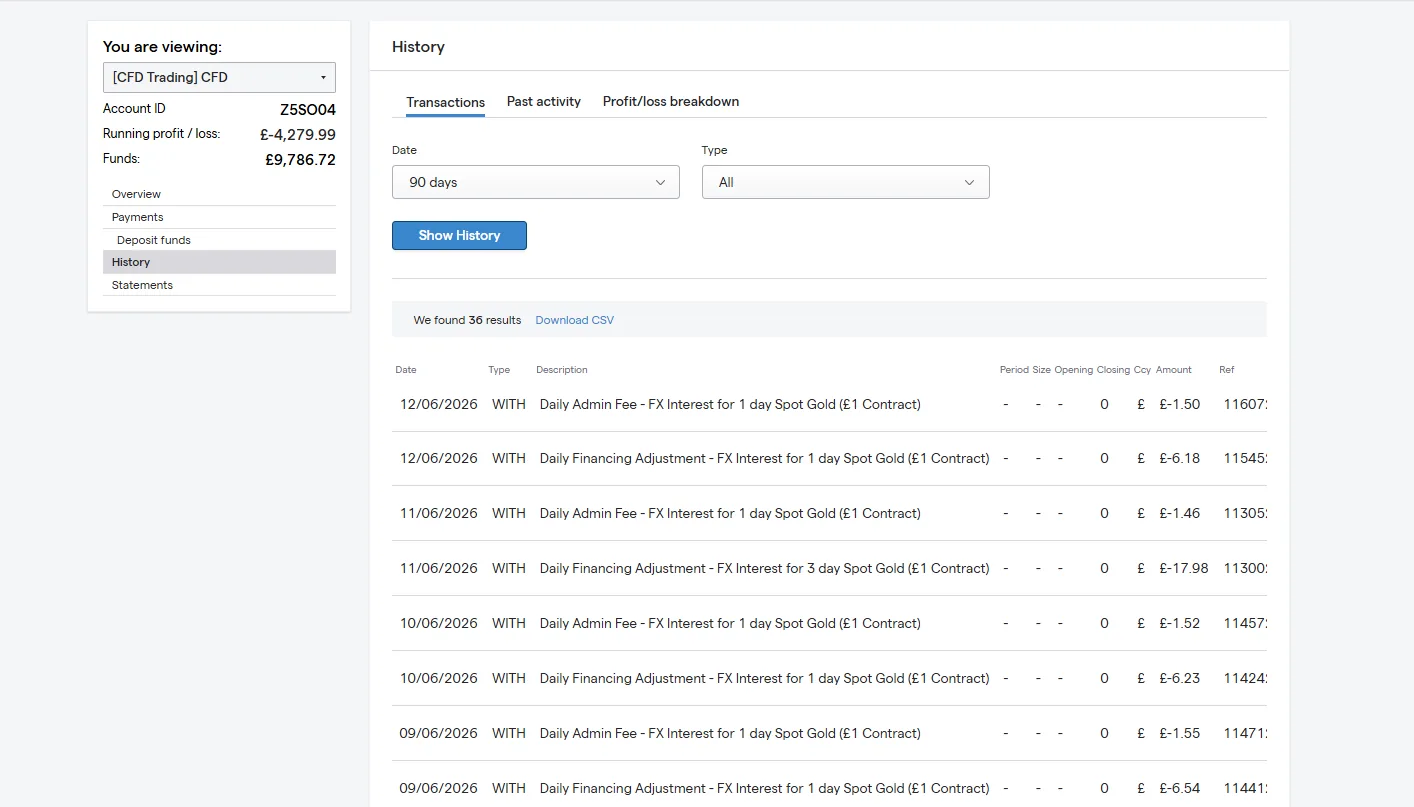Open the Type filter All dropdown
This screenshot has height=807, width=1414.
[x=846, y=182]
